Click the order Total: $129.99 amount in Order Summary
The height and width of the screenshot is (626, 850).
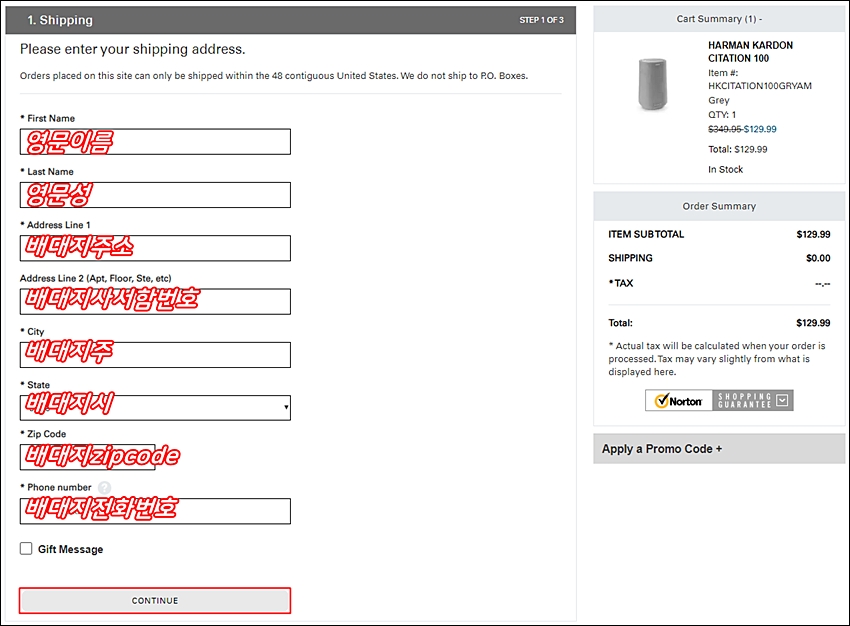click(813, 323)
